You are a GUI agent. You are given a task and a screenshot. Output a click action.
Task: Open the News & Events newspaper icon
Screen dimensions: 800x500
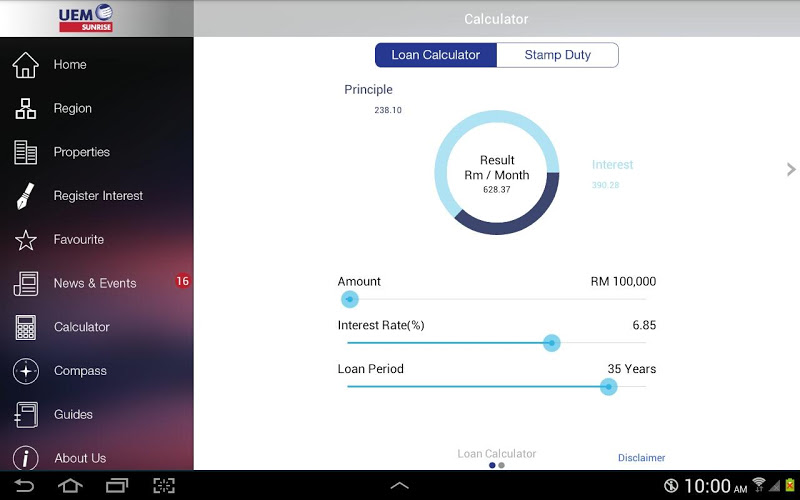26,284
